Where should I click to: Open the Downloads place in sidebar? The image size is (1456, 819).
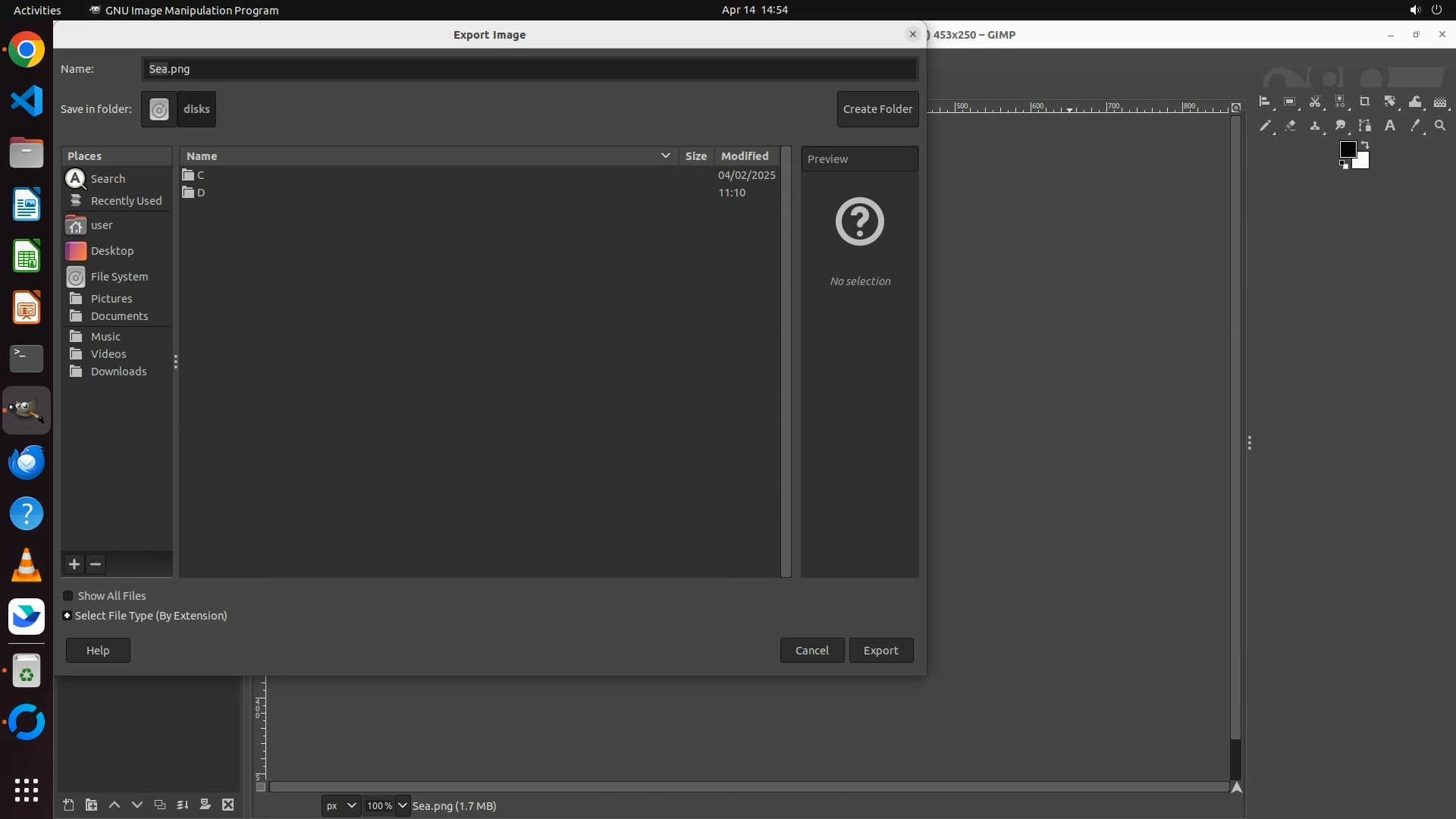tap(118, 372)
